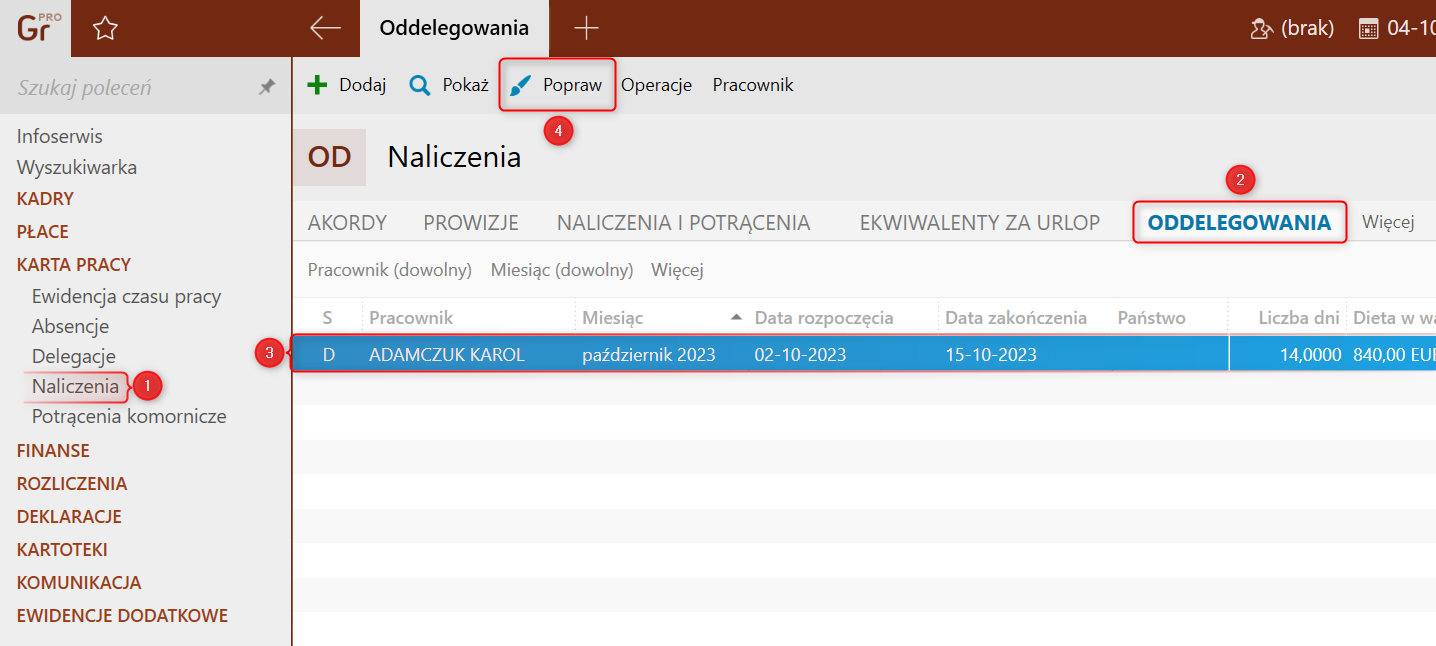1436x646 pixels.
Task: Click the OD module badge
Action: [329, 157]
